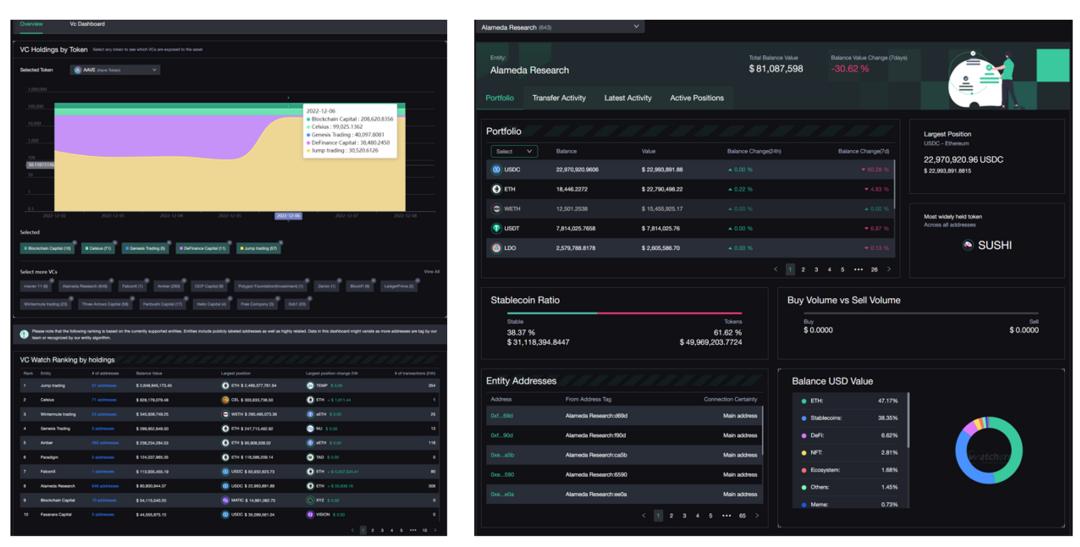Screen dimensions: 1080x547
Task: Open Jump trading's addresses link
Action: 104,385
